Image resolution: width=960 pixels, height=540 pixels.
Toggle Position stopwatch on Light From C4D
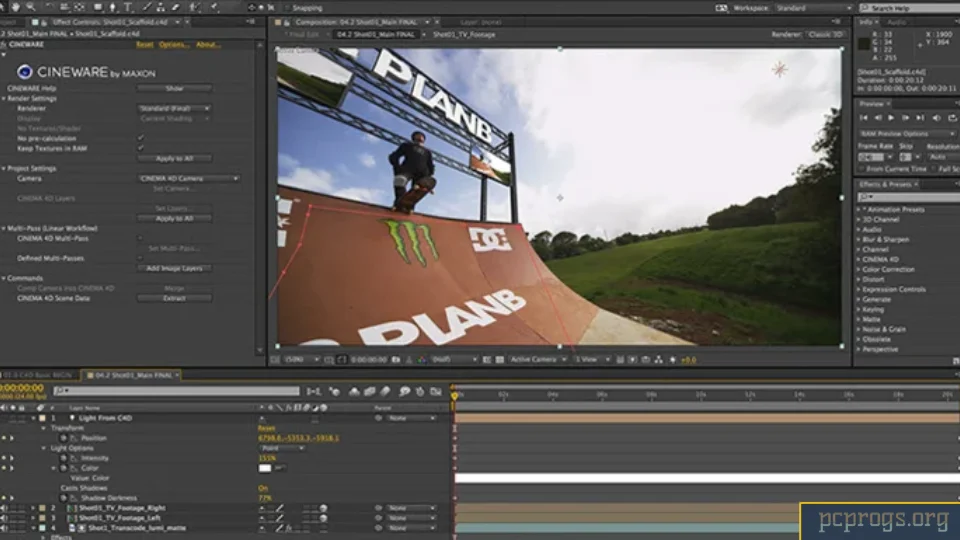(x=63, y=438)
